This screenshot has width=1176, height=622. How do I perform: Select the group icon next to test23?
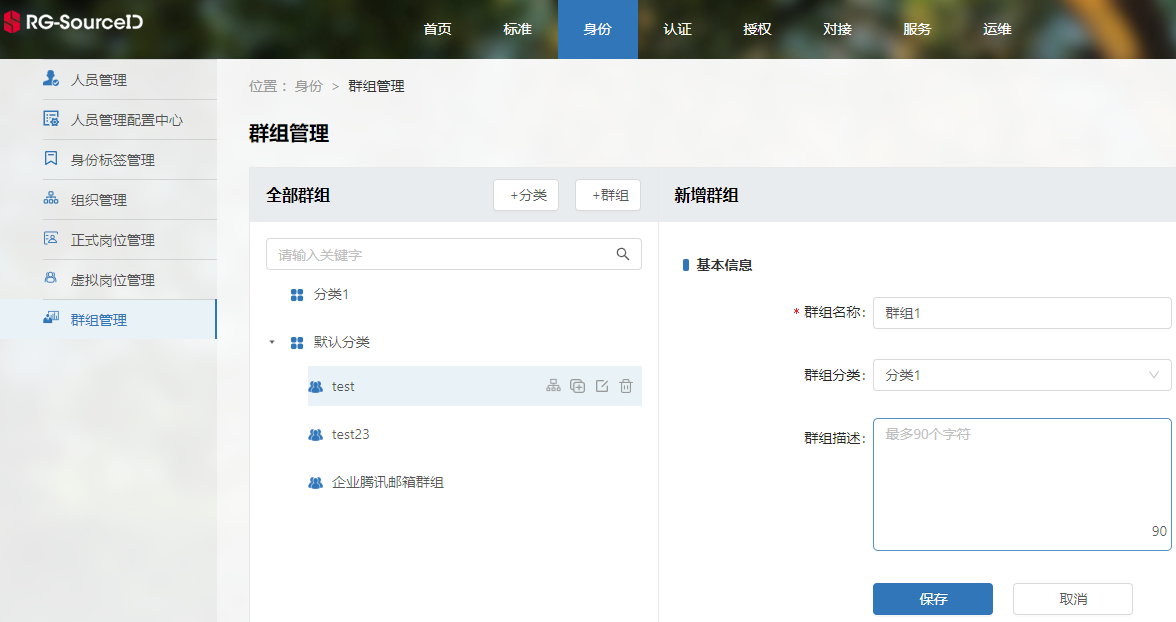[x=316, y=435]
